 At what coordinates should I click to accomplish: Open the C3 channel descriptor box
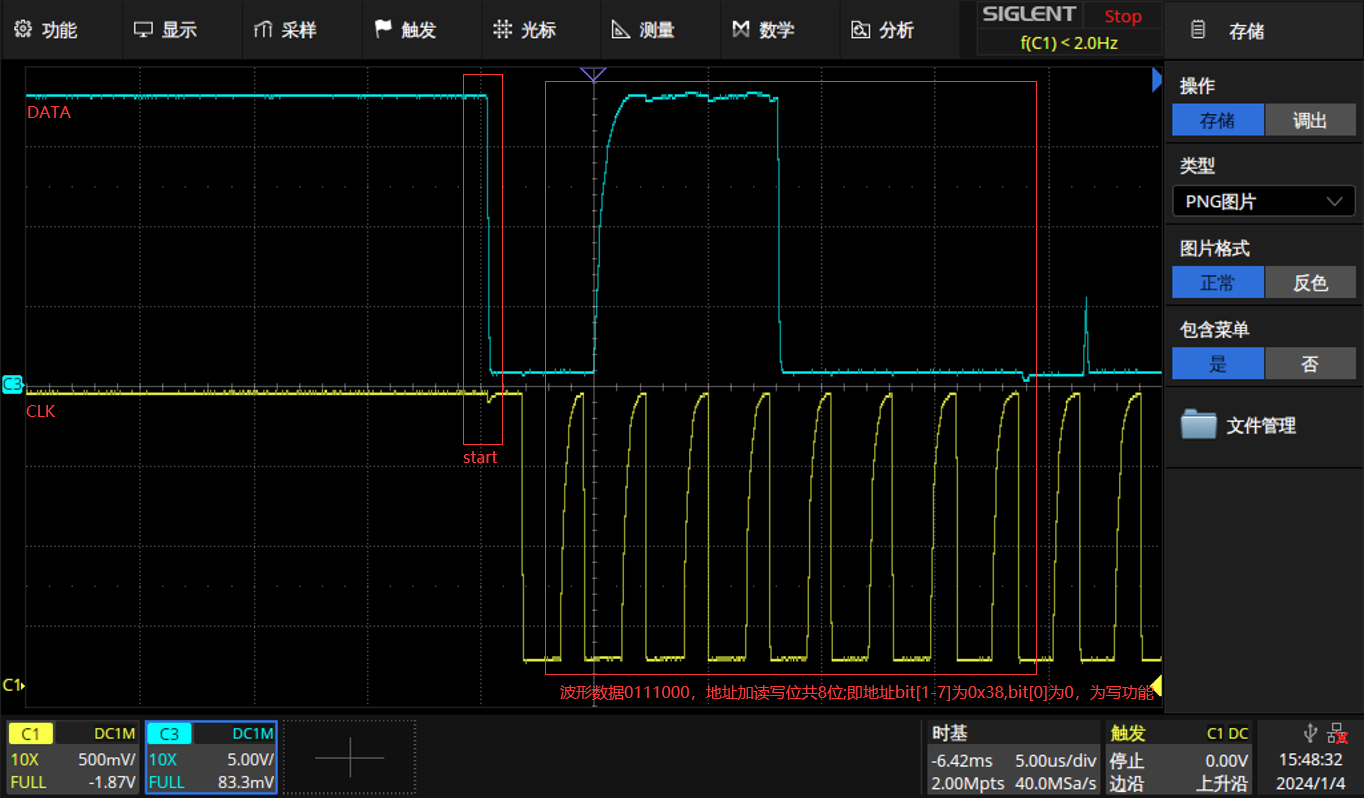(x=211, y=758)
